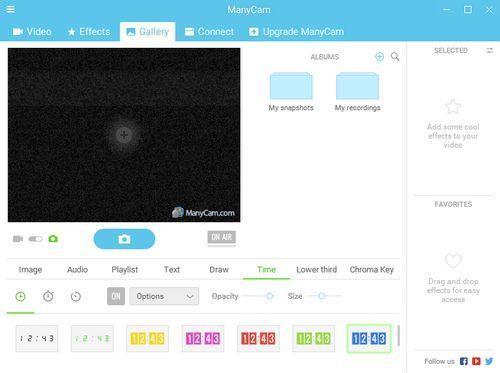The height and width of the screenshot is (373, 500).
Task: Choose blue flip 12:43 clock style
Action: 369,339
